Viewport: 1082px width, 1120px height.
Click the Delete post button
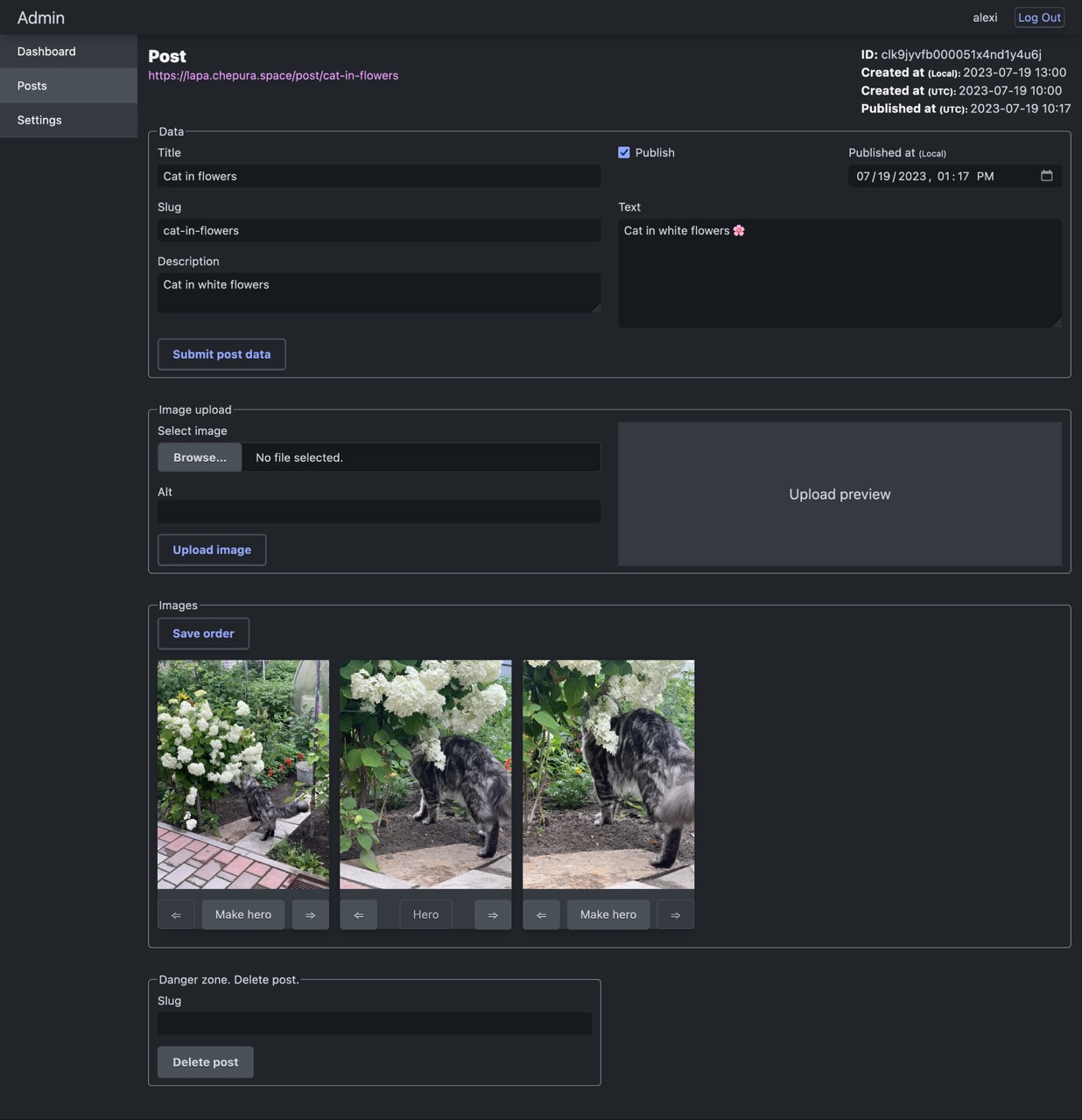click(205, 1061)
